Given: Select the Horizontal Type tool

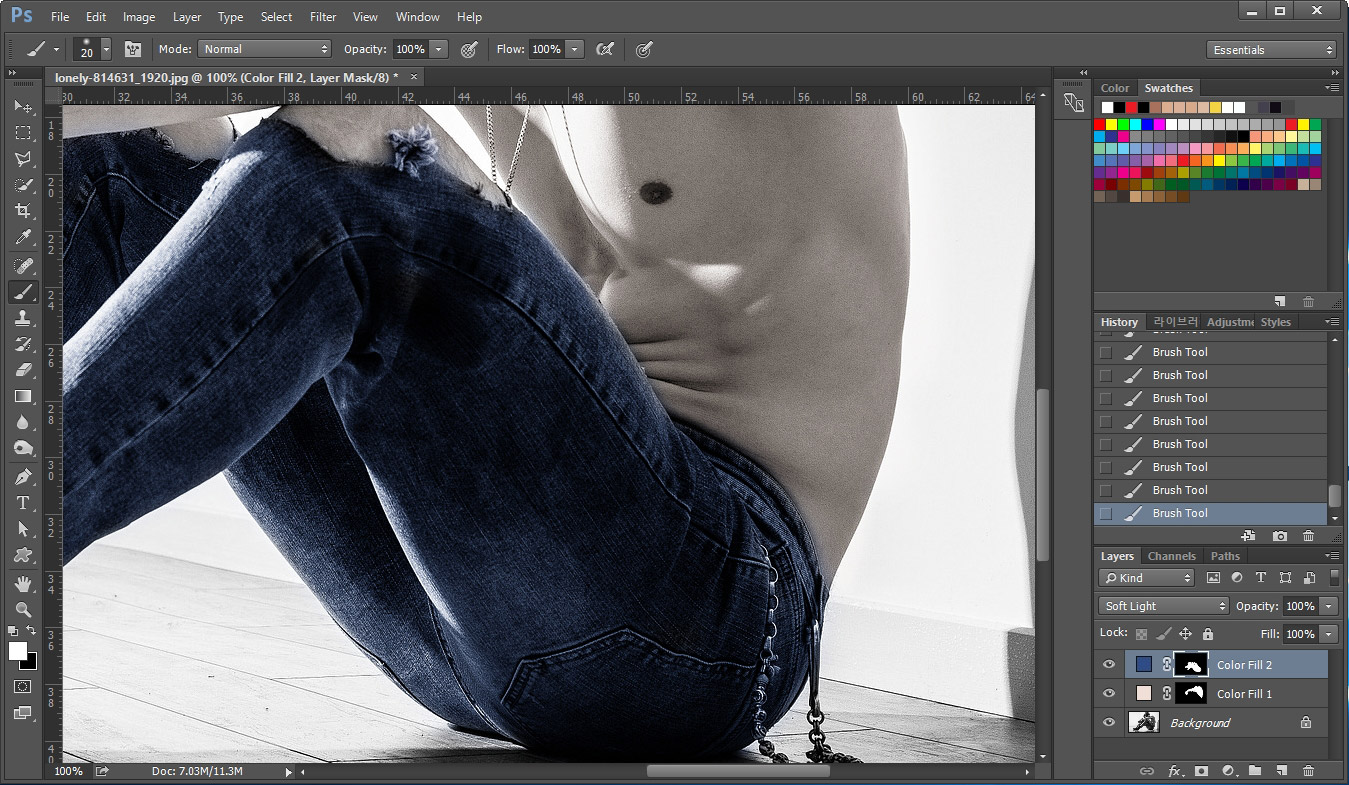Looking at the screenshot, I should 23,503.
